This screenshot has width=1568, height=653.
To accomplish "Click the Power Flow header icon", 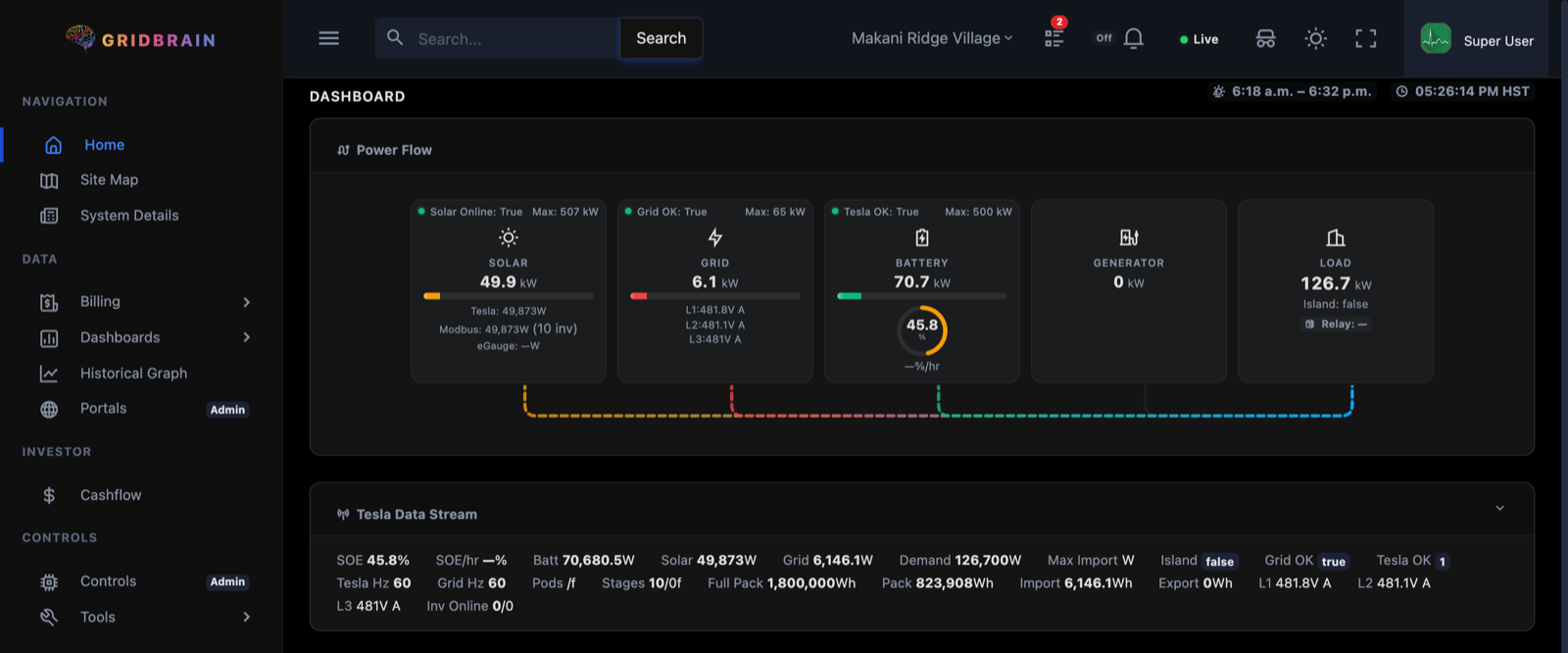I will click(x=343, y=150).
